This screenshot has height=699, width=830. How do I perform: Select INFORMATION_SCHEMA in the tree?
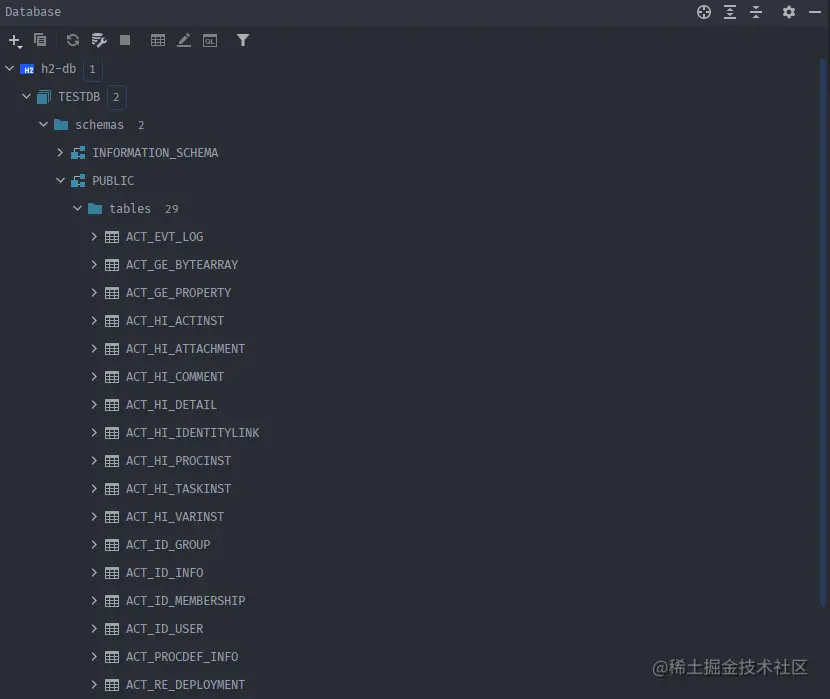(155, 153)
